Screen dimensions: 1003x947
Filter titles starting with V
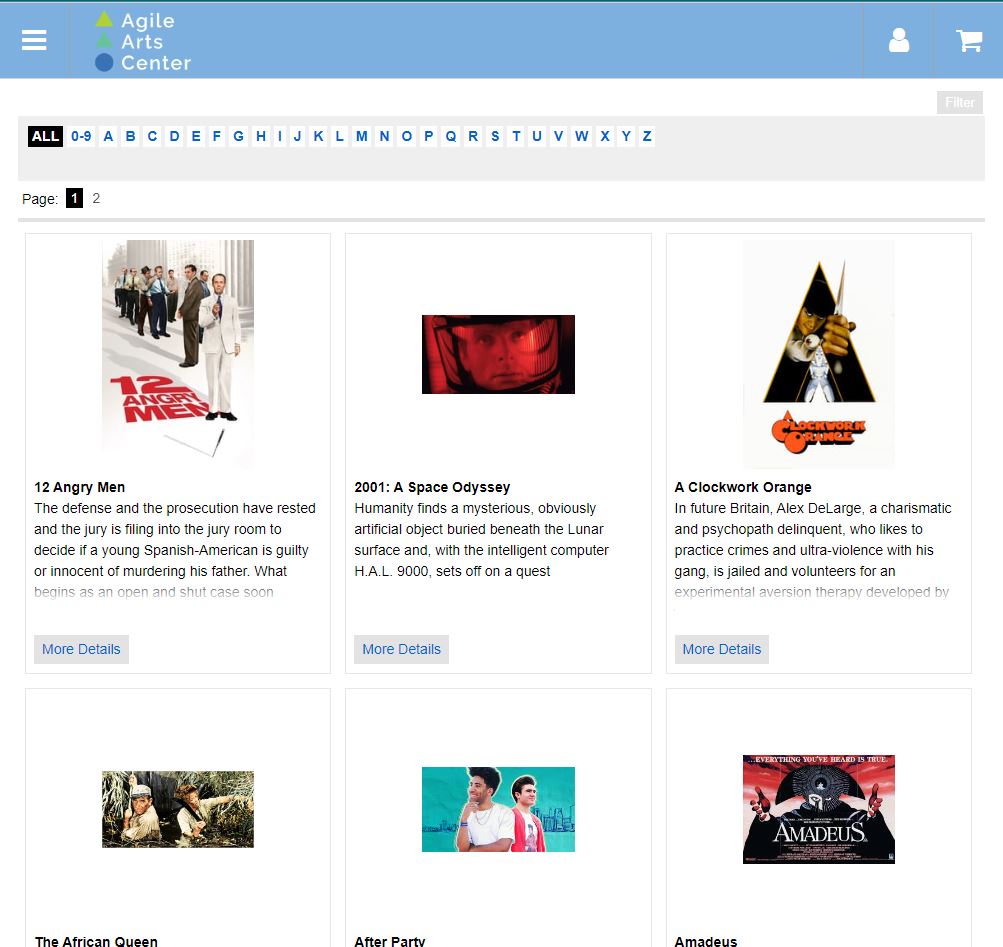tap(559, 136)
